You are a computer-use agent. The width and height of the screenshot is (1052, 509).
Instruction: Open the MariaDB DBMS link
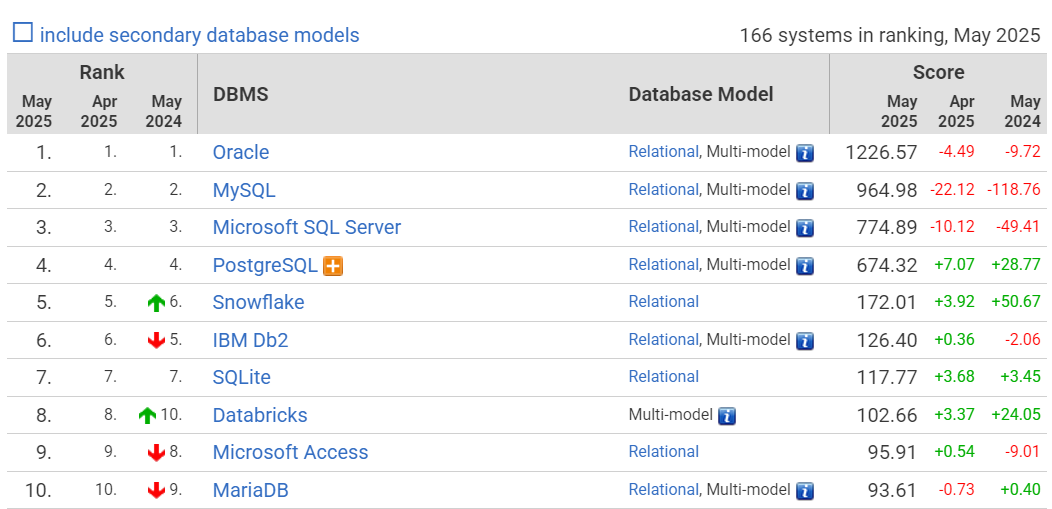[250, 490]
